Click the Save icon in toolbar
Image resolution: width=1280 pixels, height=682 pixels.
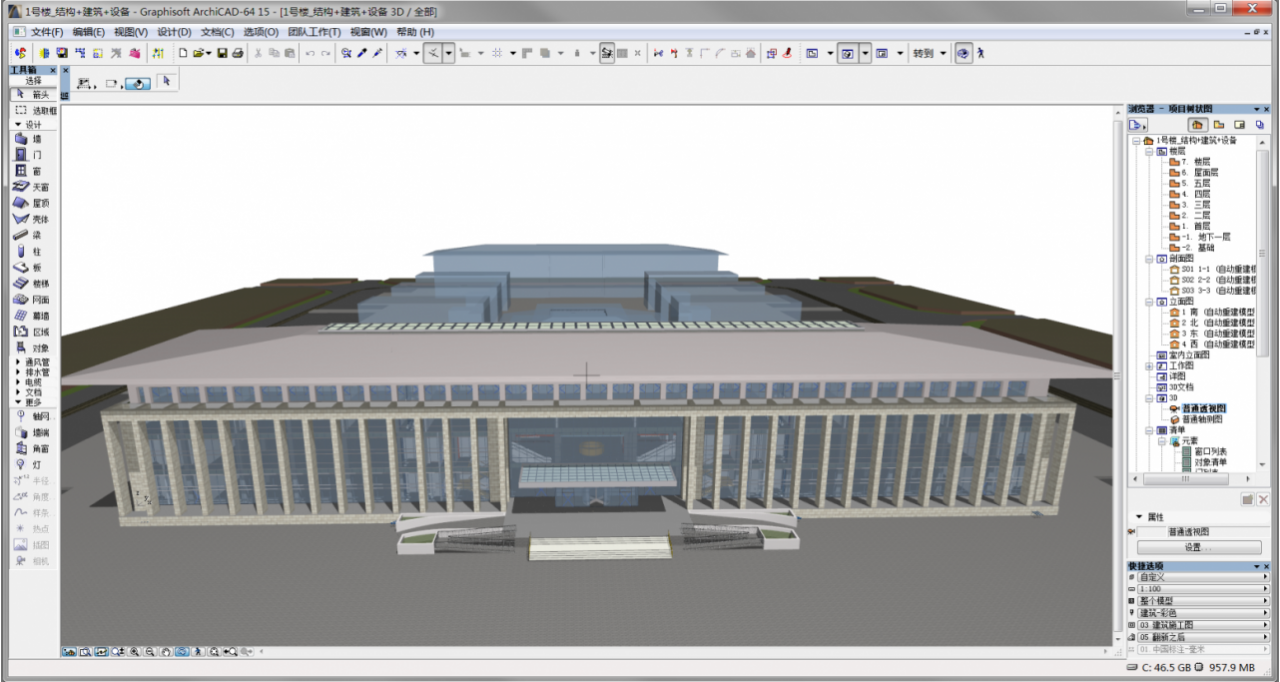point(222,53)
